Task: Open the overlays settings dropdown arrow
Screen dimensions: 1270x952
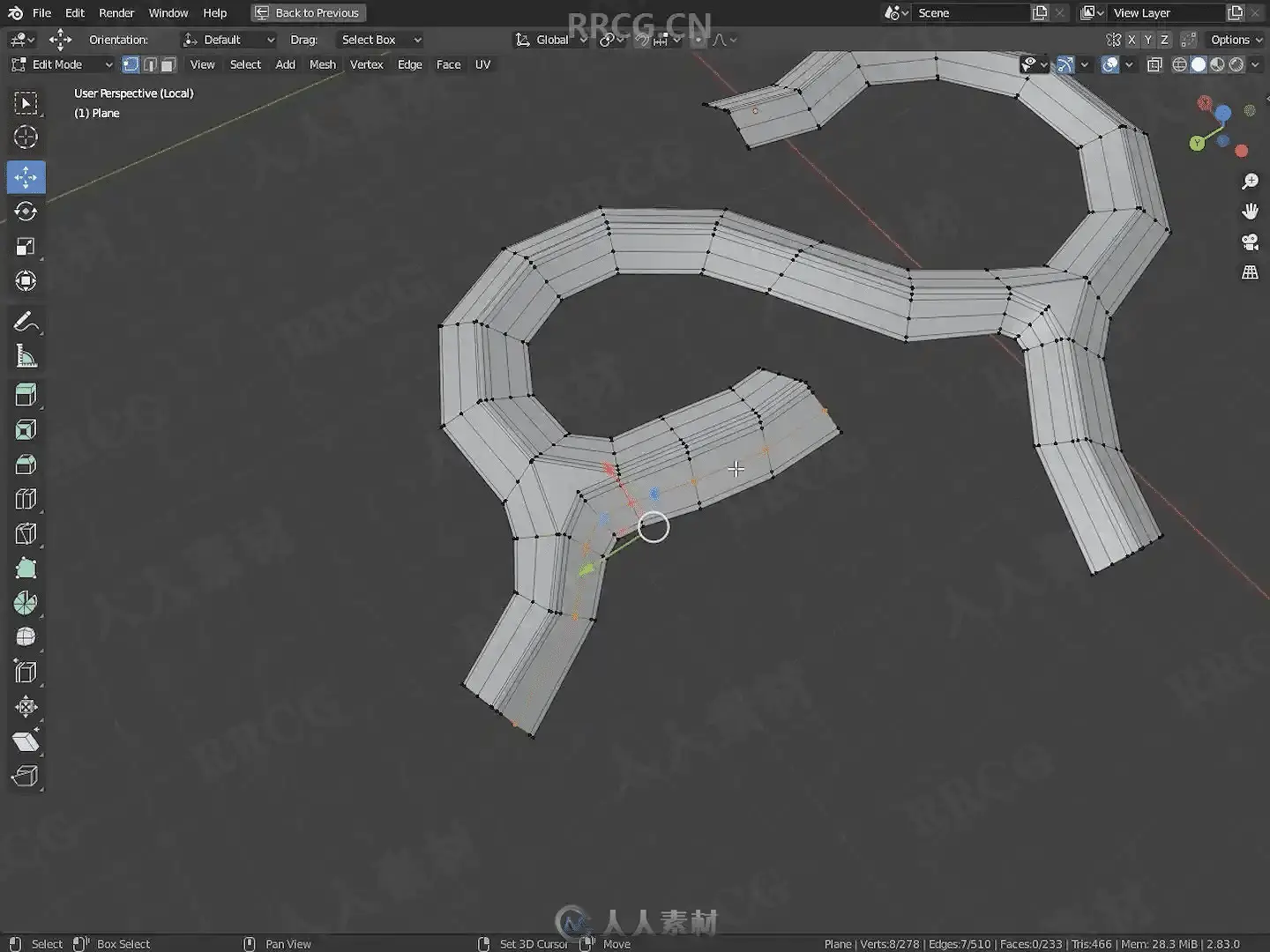Action: pyautogui.click(x=1130, y=64)
